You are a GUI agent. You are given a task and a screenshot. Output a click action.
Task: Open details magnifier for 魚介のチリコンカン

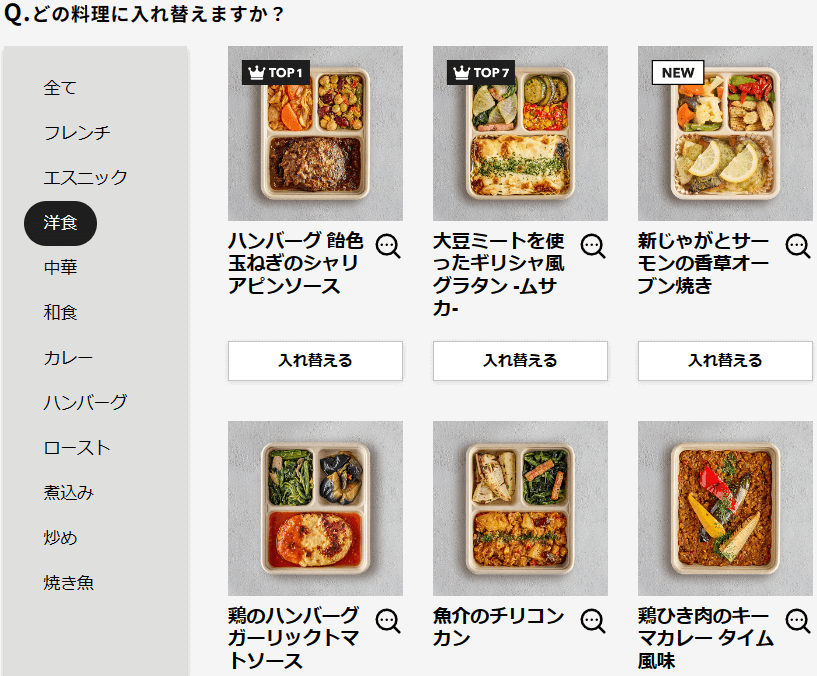pyautogui.click(x=593, y=621)
